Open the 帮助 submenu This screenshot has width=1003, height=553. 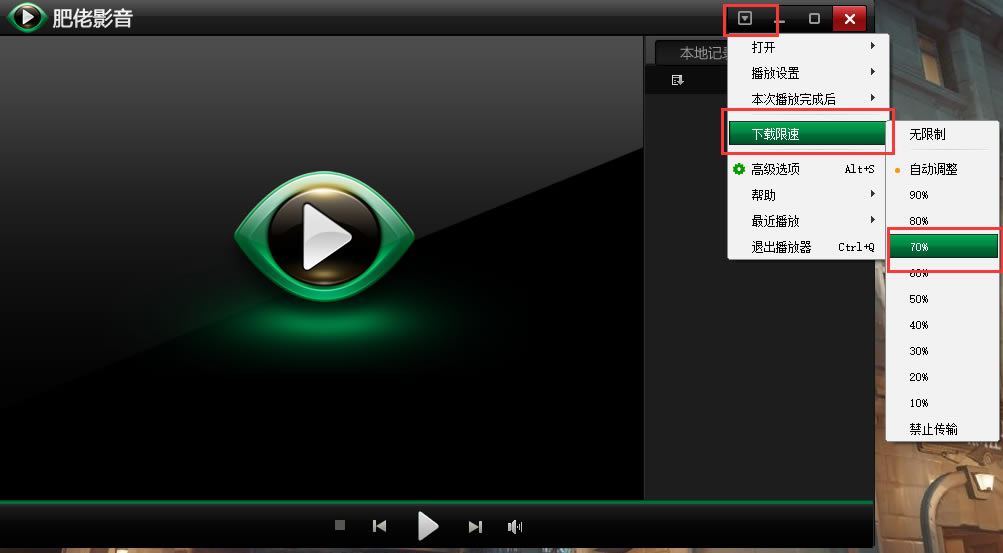click(807, 195)
